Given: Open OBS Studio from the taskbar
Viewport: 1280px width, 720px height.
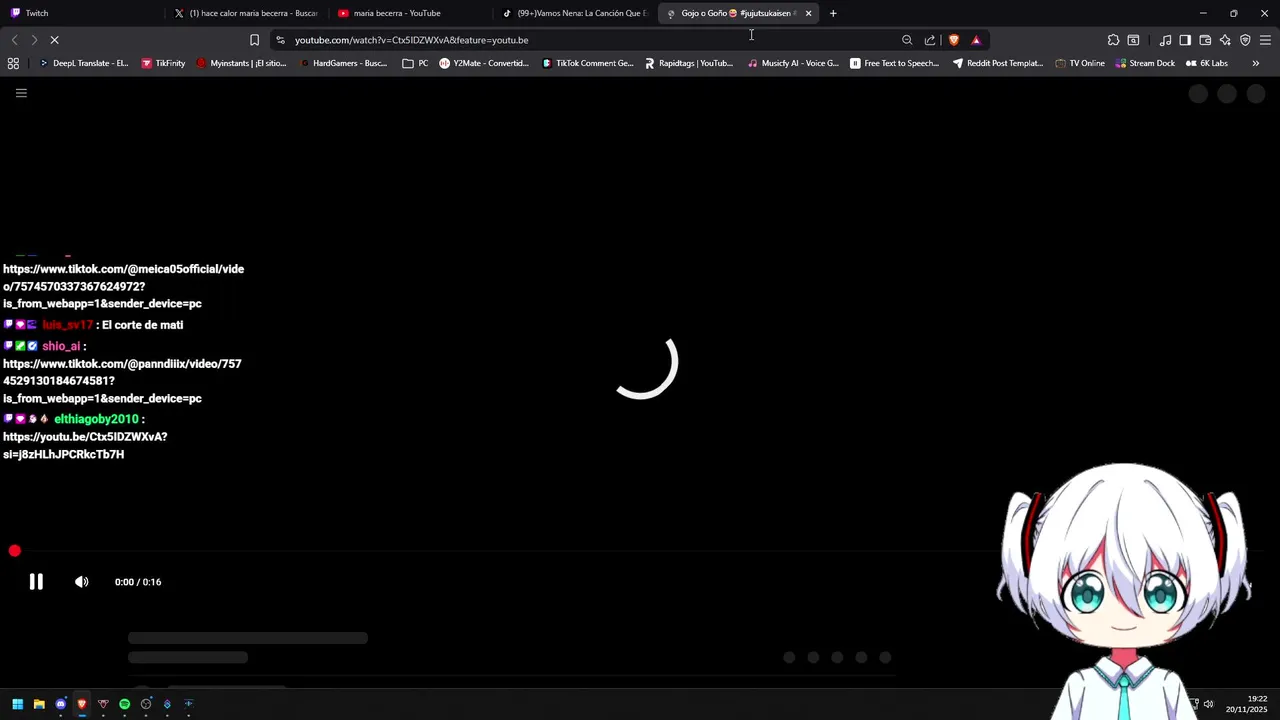Looking at the screenshot, I should pos(146,704).
